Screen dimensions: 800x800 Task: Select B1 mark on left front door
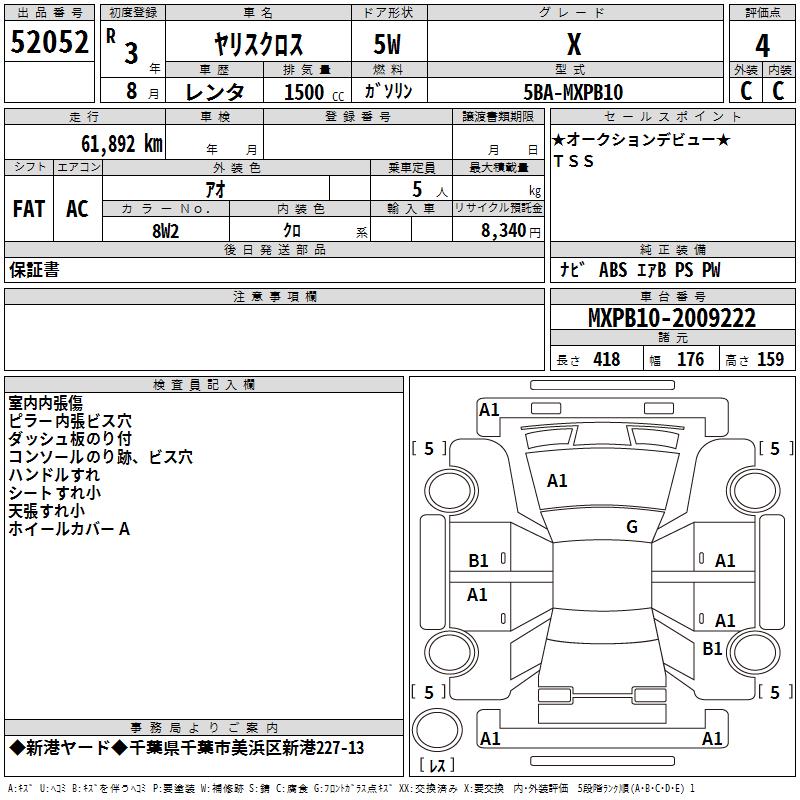click(x=478, y=561)
